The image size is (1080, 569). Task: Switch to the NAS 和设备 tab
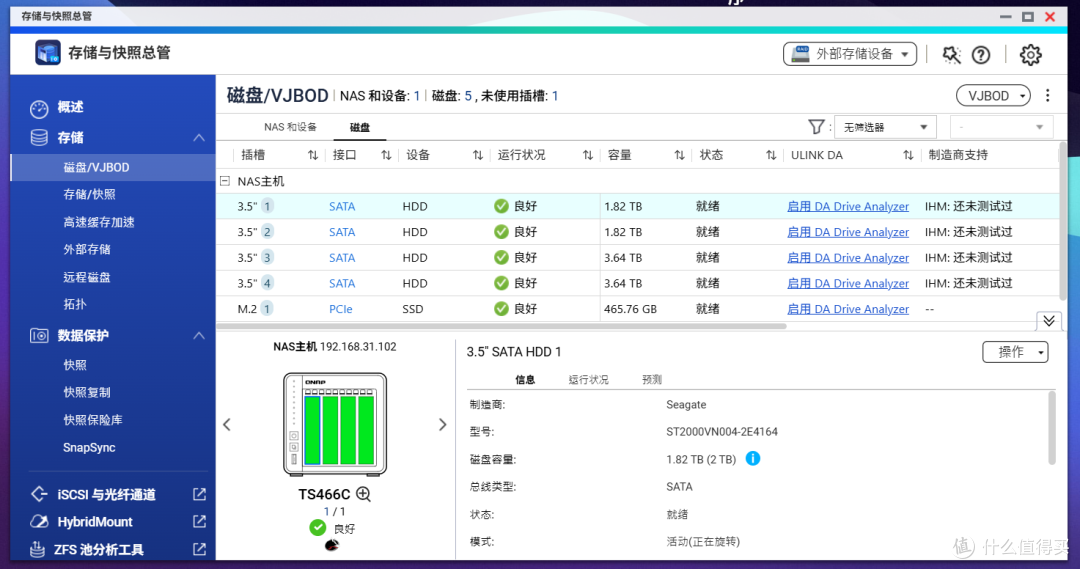click(x=290, y=127)
